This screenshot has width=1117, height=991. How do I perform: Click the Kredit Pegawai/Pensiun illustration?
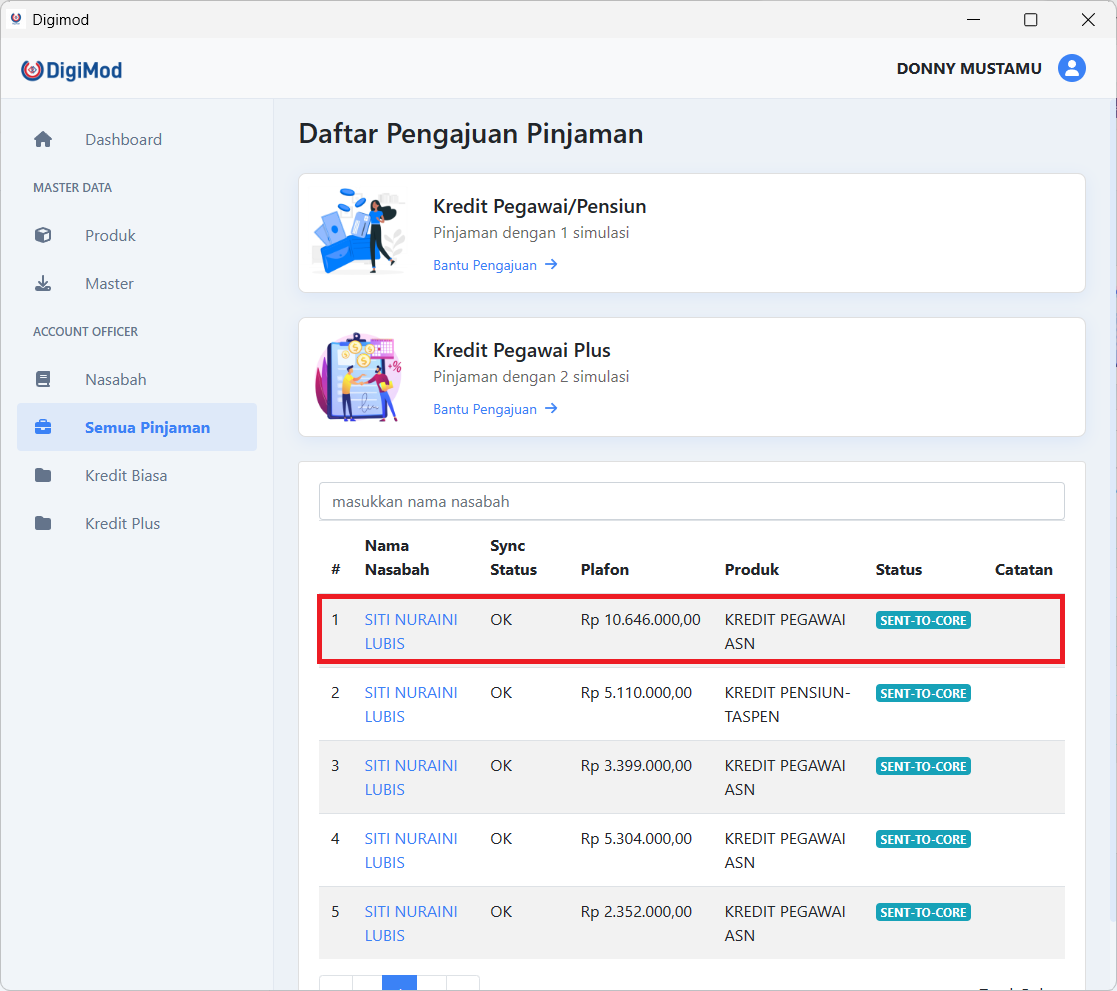359,232
